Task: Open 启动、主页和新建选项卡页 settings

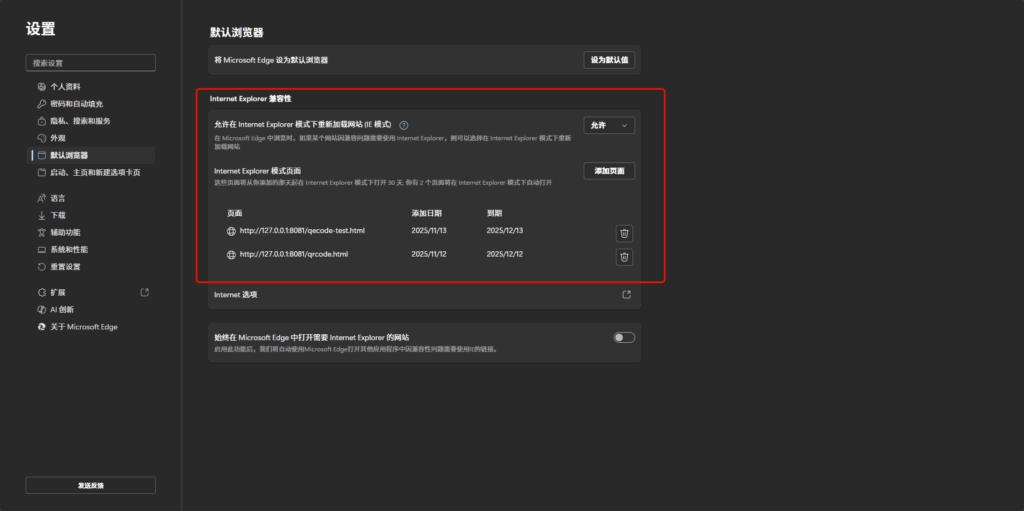Action: (x=95, y=172)
